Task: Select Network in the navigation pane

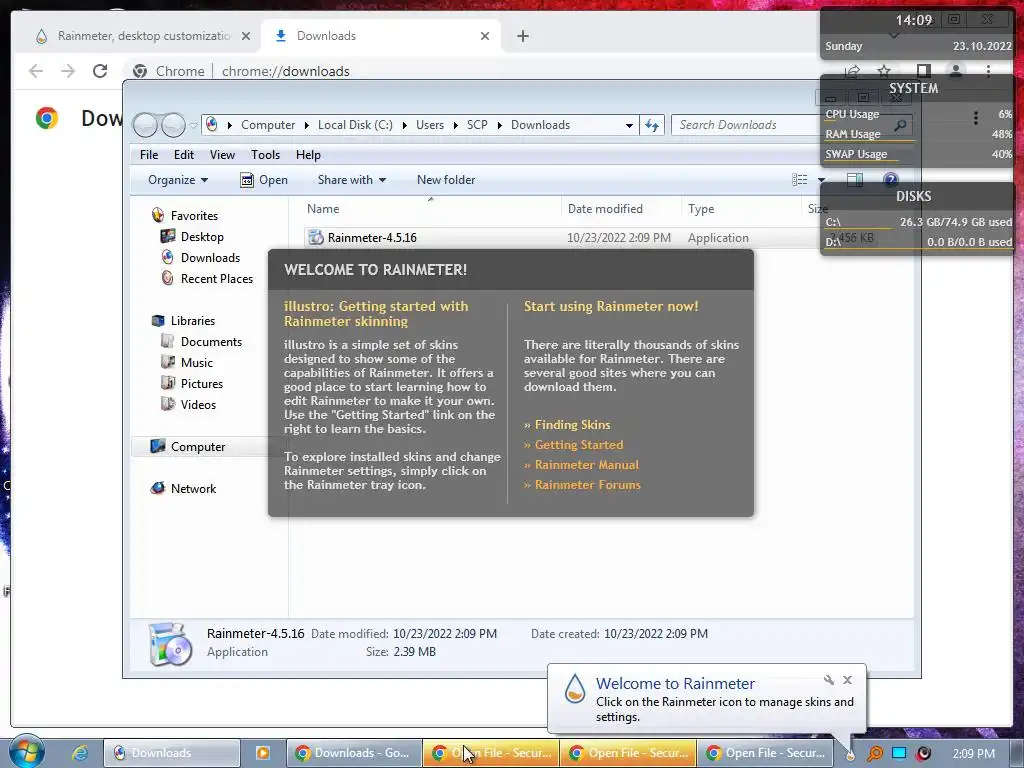Action: pyautogui.click(x=193, y=488)
